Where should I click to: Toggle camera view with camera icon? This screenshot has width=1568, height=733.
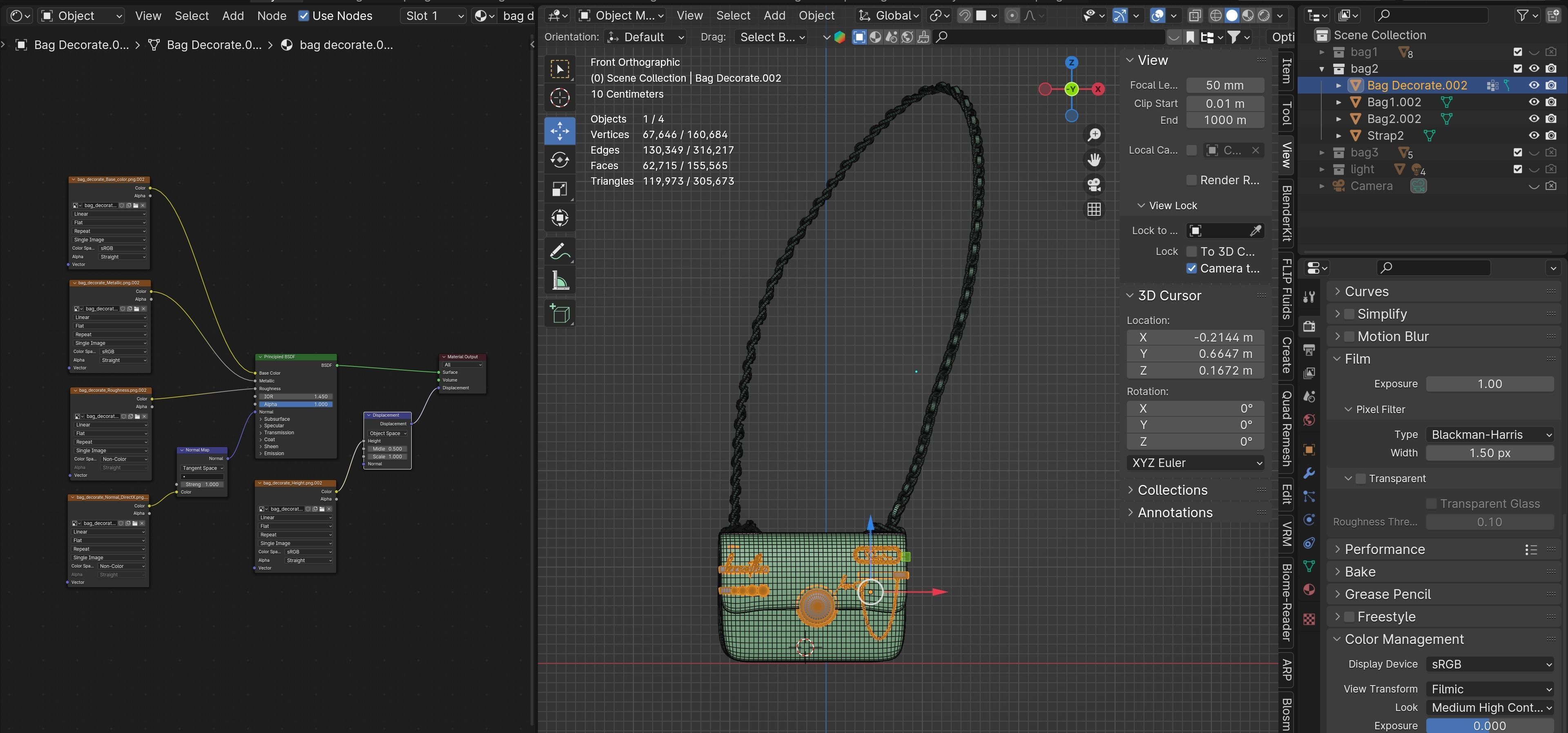[x=1094, y=184]
